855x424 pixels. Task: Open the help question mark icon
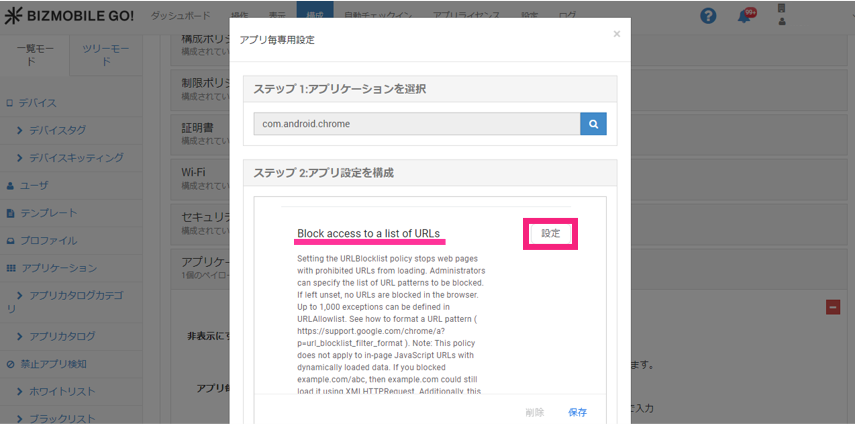(709, 16)
